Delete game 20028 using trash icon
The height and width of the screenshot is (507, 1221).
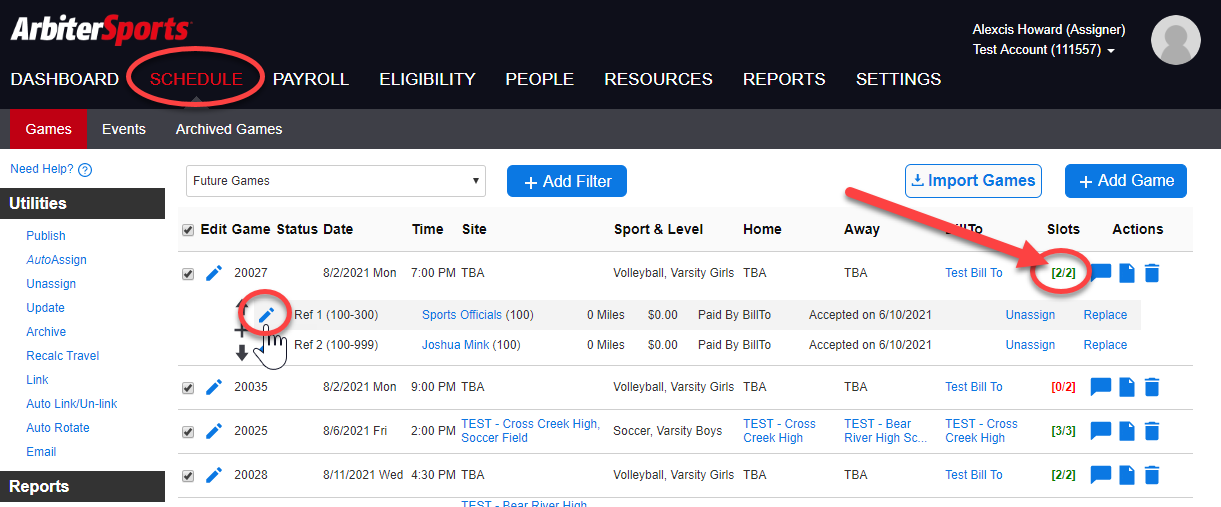click(x=1152, y=475)
